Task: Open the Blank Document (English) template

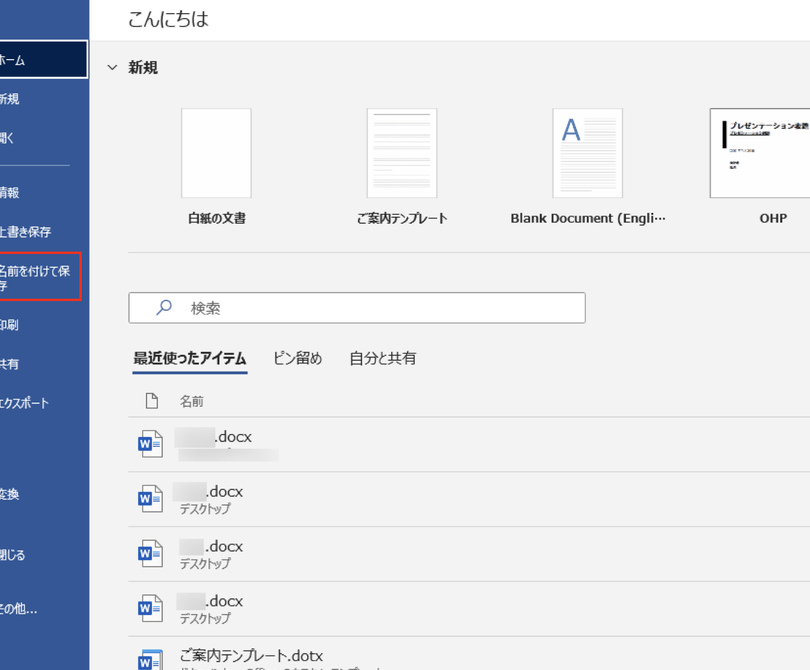Action: point(586,153)
